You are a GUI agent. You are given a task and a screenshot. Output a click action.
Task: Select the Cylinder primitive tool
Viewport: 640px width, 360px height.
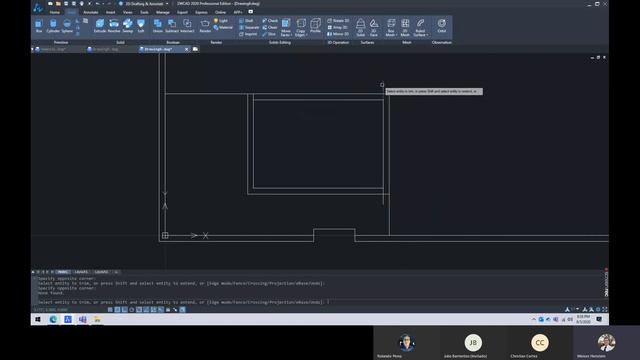[53, 26]
